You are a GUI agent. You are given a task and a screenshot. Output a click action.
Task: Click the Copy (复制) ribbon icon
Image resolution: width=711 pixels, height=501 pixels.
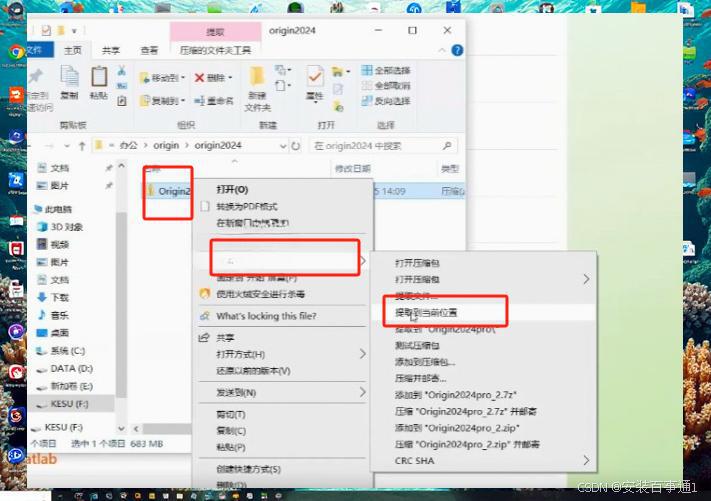pos(69,77)
